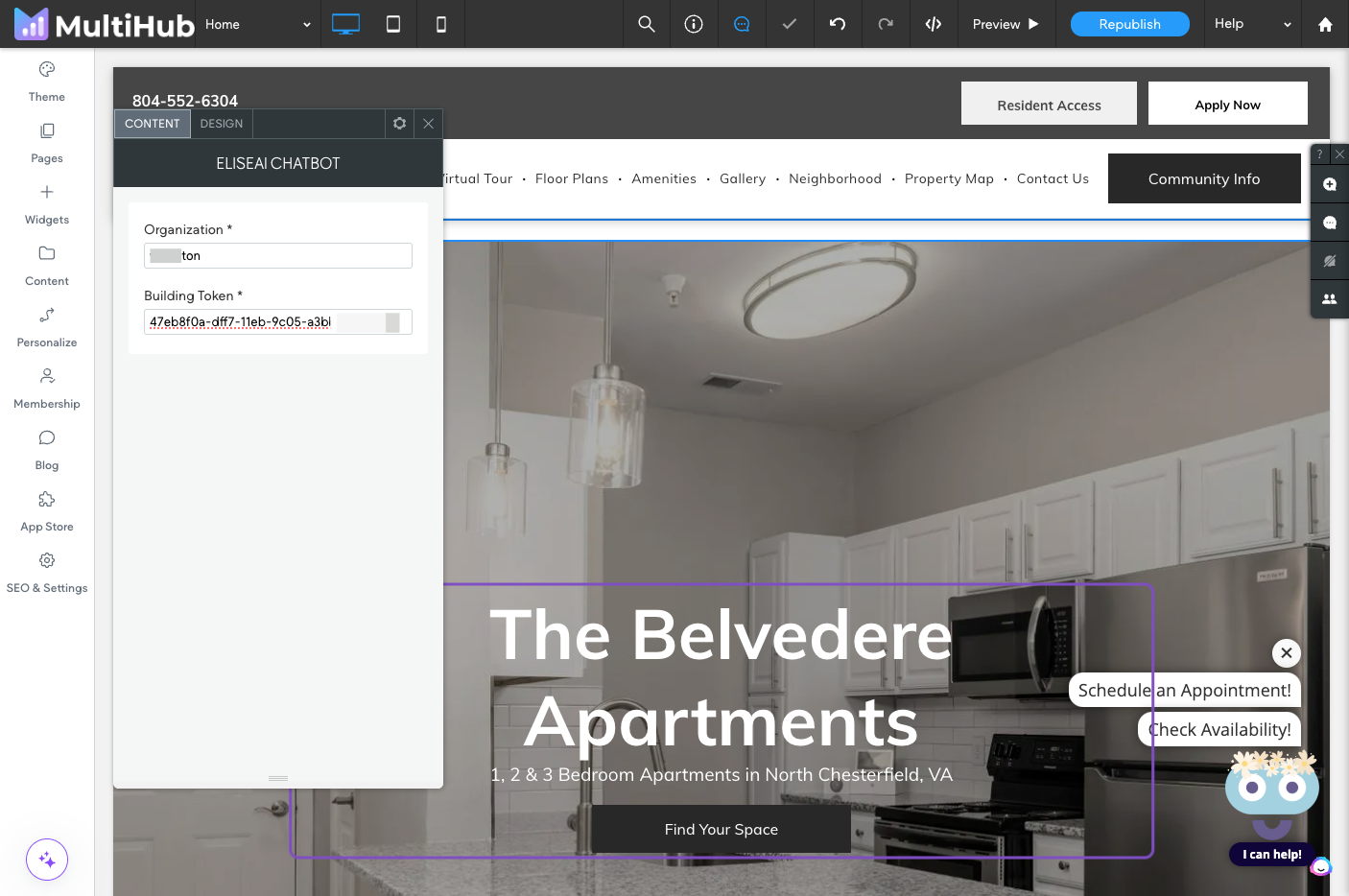1349x896 pixels.
Task: Click Schedule an Appointment chat bubble
Action: pyautogui.click(x=1185, y=690)
